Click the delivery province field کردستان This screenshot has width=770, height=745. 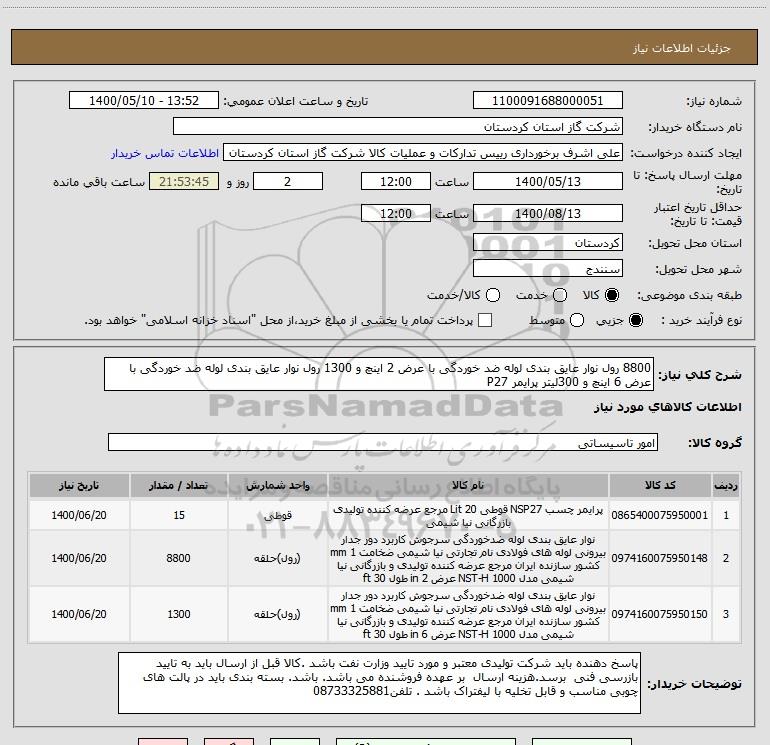pos(548,243)
